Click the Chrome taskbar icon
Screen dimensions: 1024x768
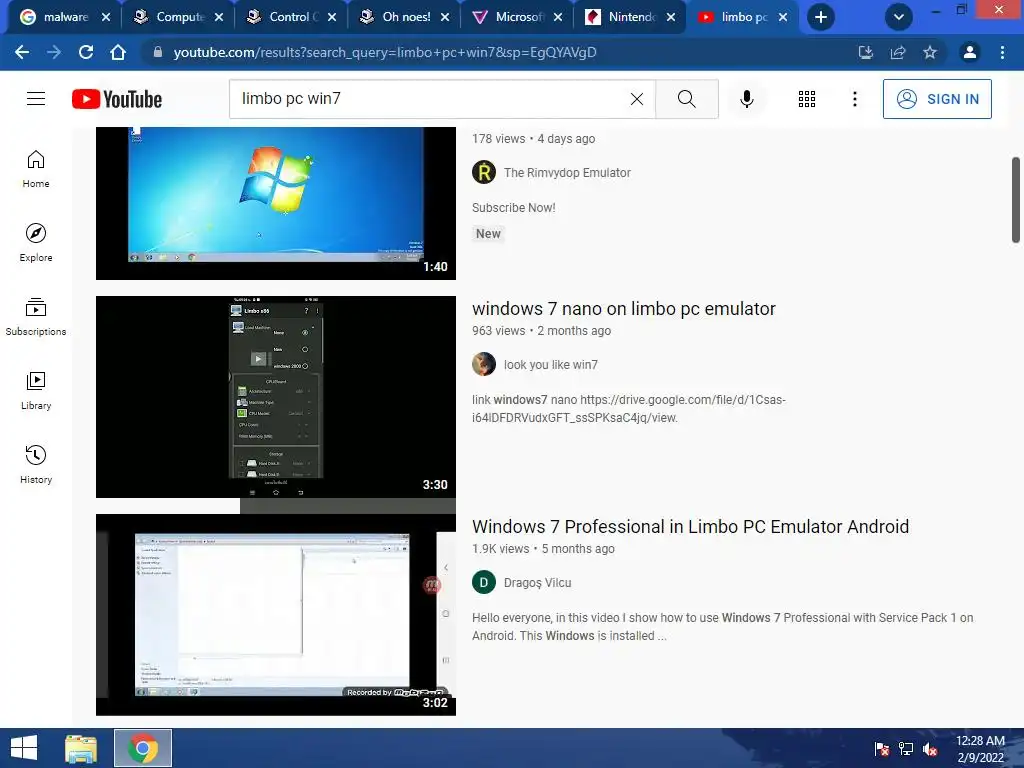click(x=143, y=748)
